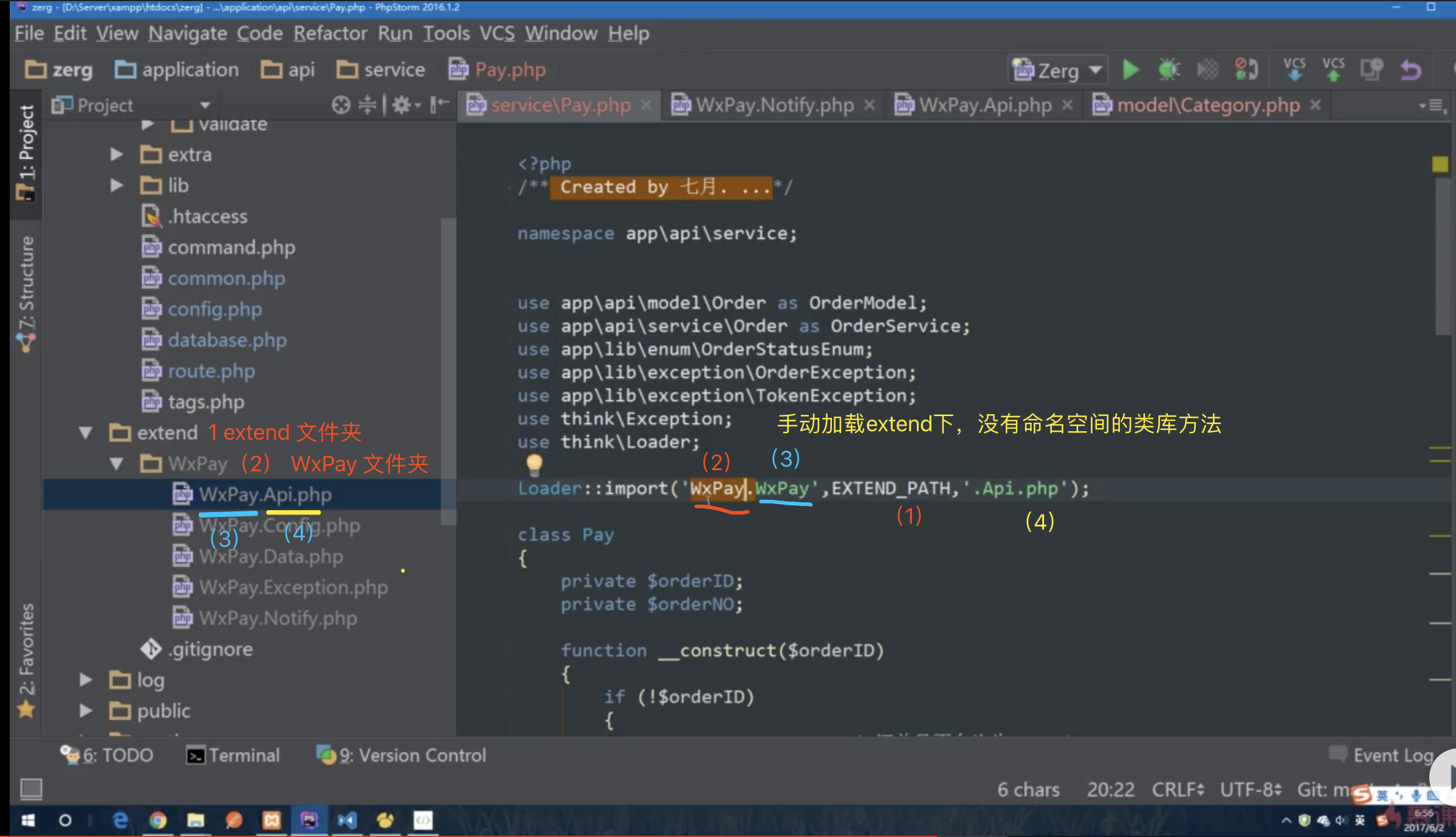This screenshot has width=1456, height=837.
Task: Click the Project tree vertical scrollbar
Action: [448, 372]
